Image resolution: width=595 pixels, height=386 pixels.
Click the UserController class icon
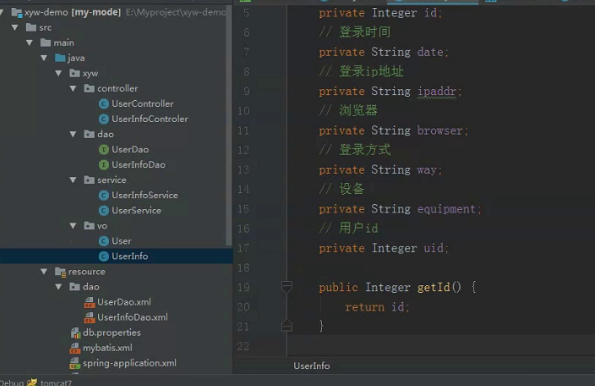(104, 104)
